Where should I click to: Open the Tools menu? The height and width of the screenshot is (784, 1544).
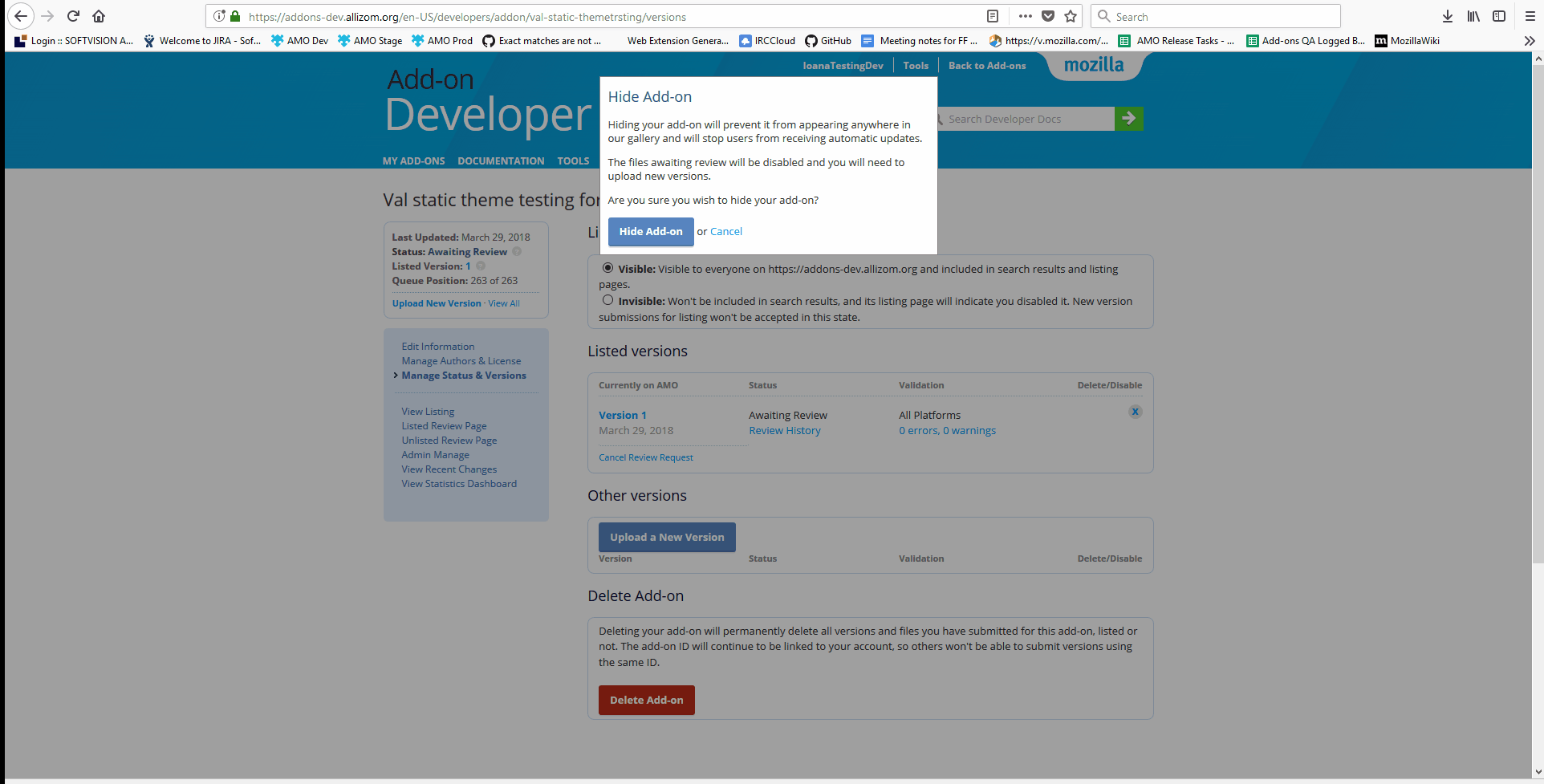915,65
